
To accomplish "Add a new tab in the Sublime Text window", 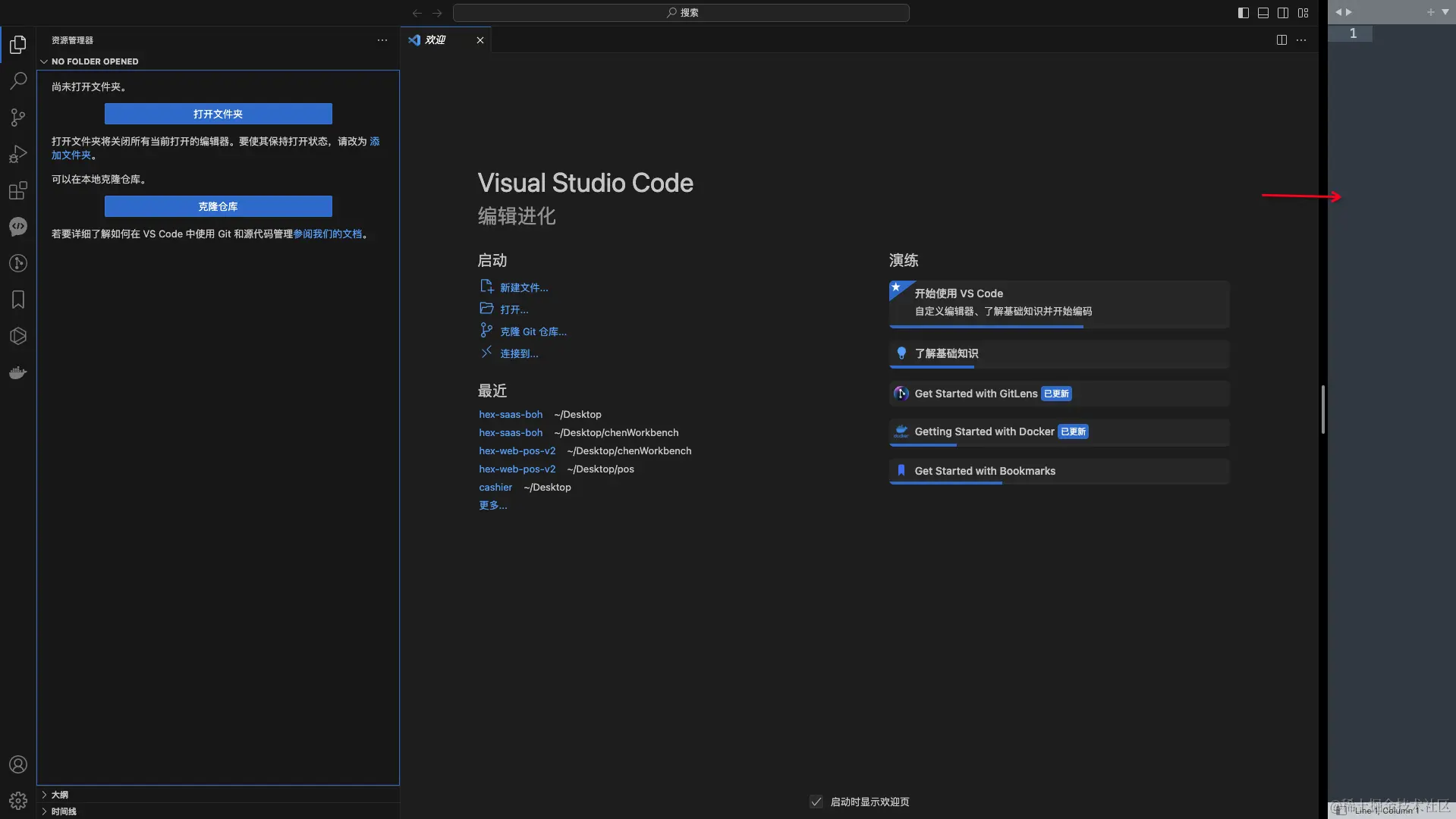I will click(1431, 12).
